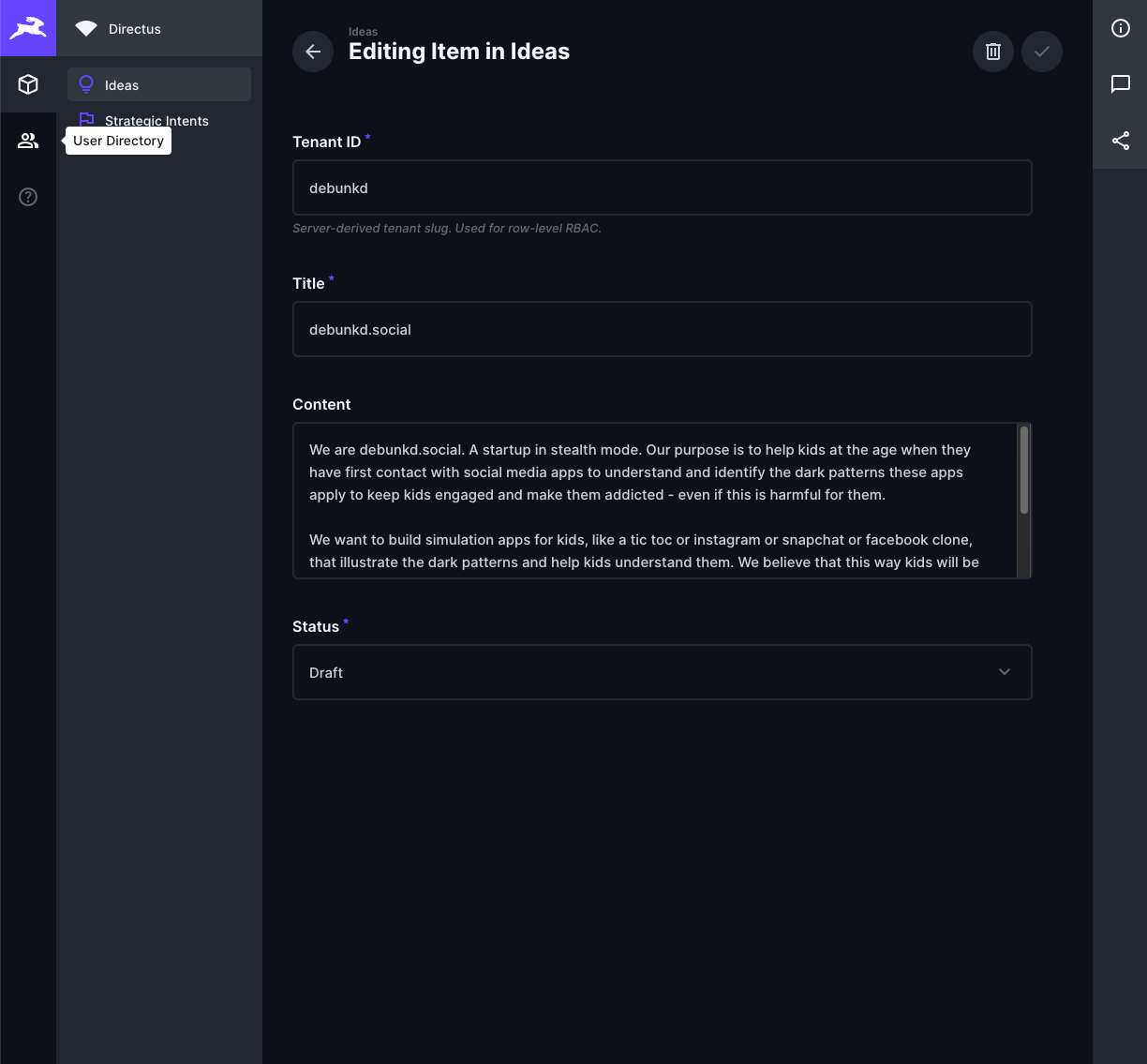
Task: Click the back arrow button
Action: point(313,52)
